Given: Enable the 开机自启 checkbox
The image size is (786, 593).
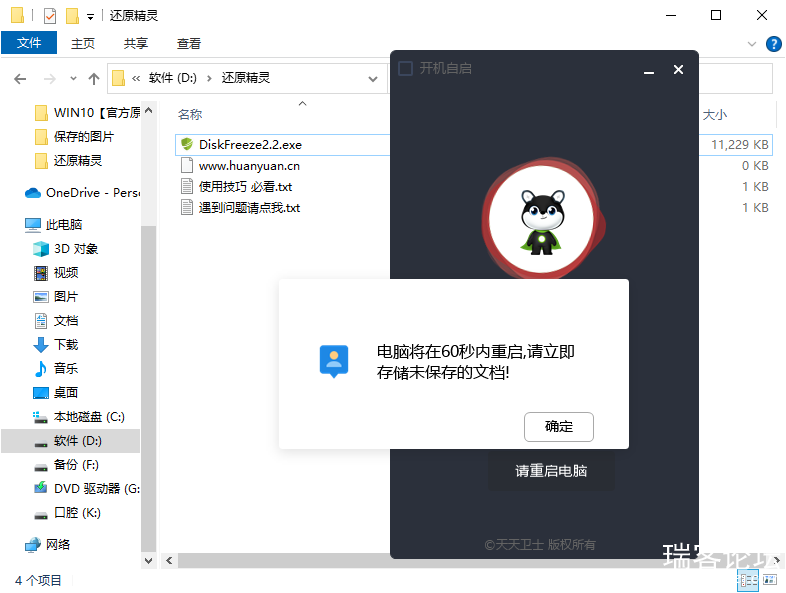Looking at the screenshot, I should (x=406, y=69).
